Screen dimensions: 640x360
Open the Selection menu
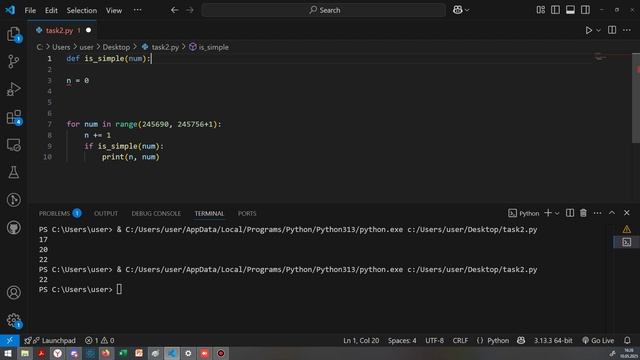click(x=82, y=10)
